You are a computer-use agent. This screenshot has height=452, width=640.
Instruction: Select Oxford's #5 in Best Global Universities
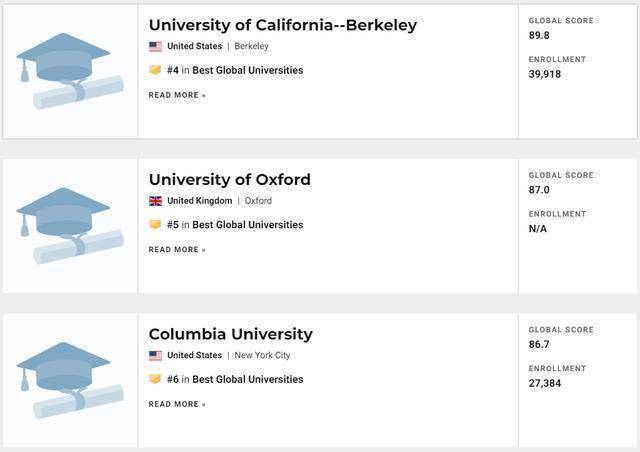point(235,225)
